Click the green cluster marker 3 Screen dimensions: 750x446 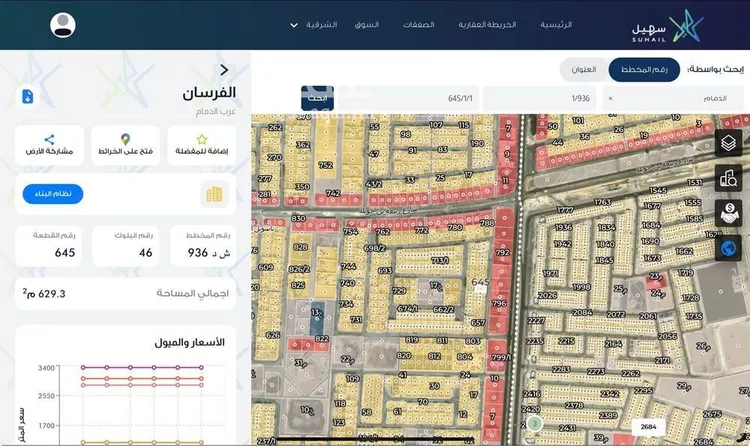535,424
